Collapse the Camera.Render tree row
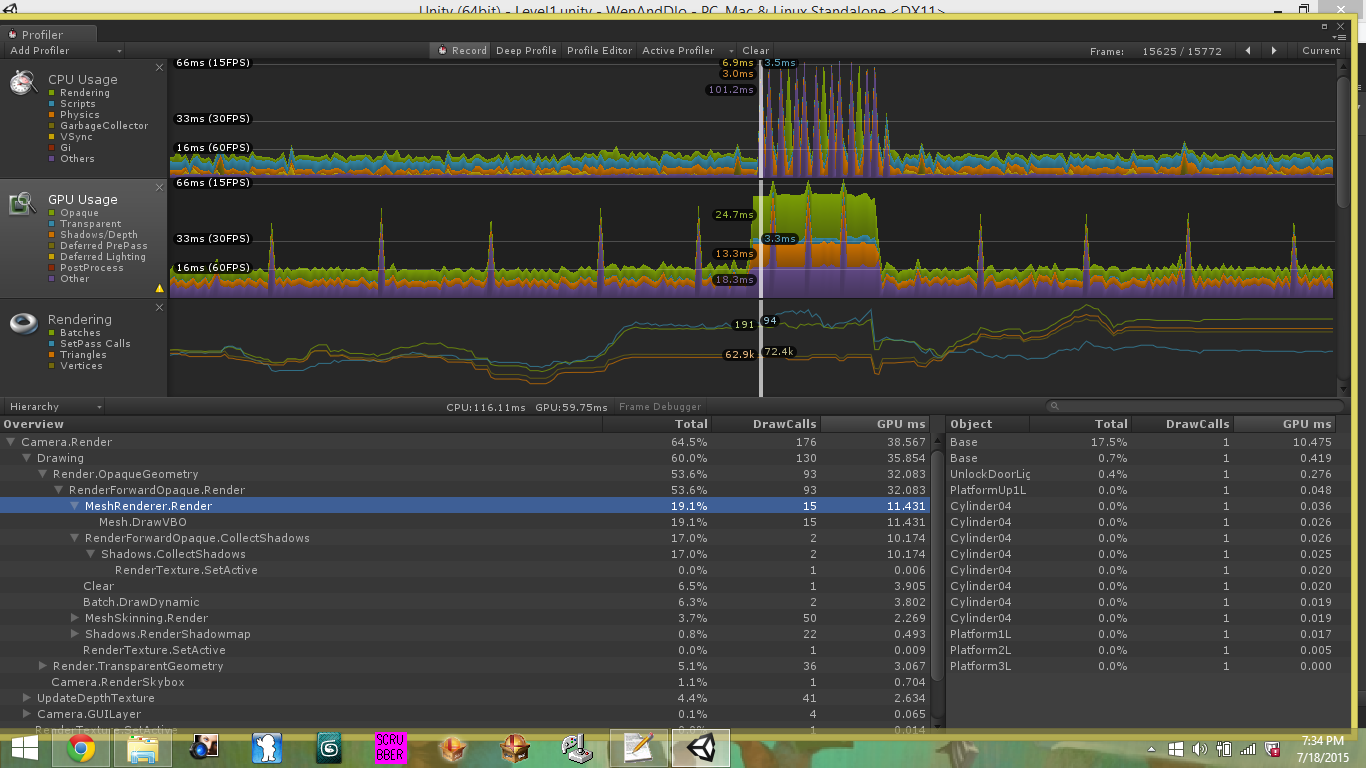 tap(12, 442)
